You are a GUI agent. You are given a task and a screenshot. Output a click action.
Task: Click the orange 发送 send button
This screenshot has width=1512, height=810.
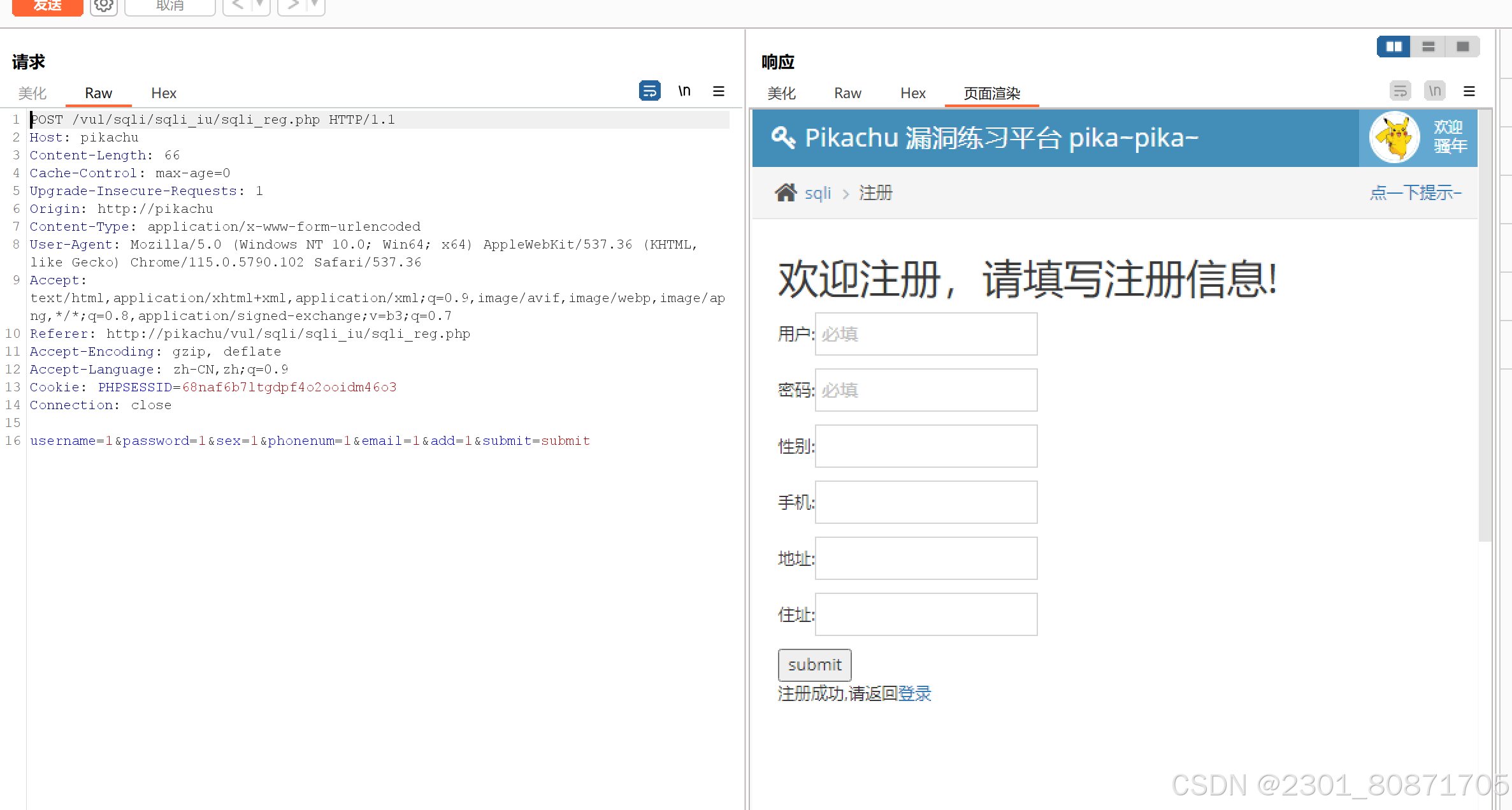[x=48, y=6]
